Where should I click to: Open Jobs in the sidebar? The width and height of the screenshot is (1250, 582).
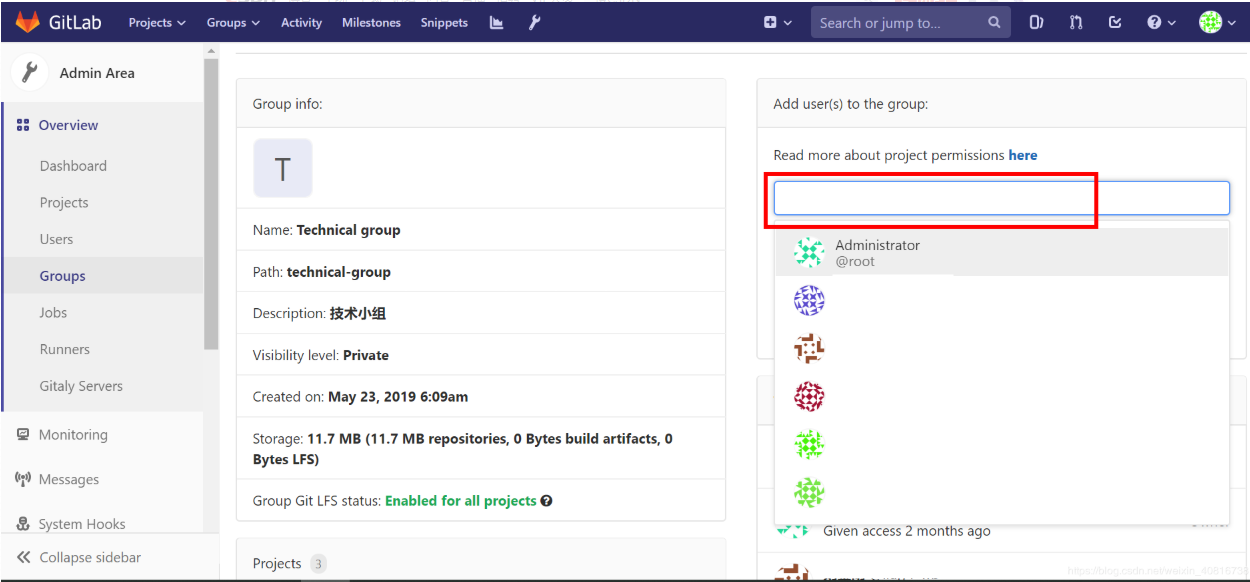click(x=53, y=313)
